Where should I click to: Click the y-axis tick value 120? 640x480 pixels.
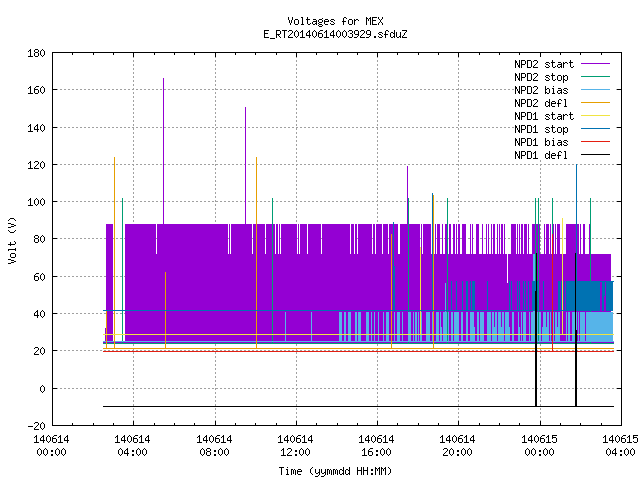point(36,165)
